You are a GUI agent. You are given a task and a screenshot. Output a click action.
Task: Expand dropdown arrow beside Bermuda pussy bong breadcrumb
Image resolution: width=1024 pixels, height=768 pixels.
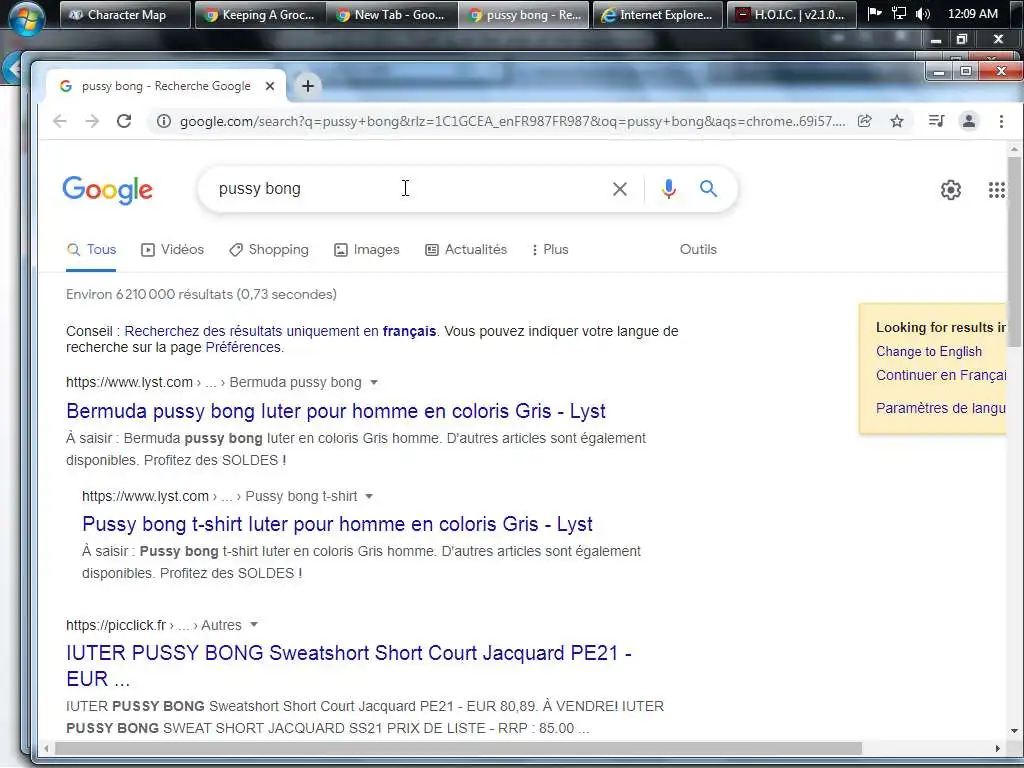(374, 383)
